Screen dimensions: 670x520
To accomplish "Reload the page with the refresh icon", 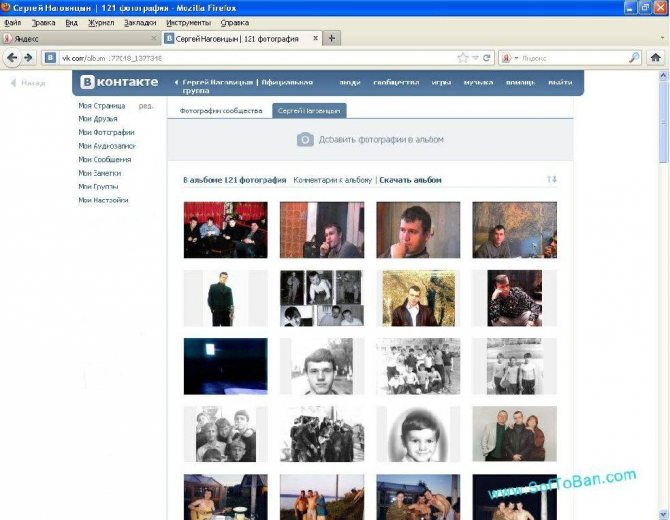I will [486, 58].
